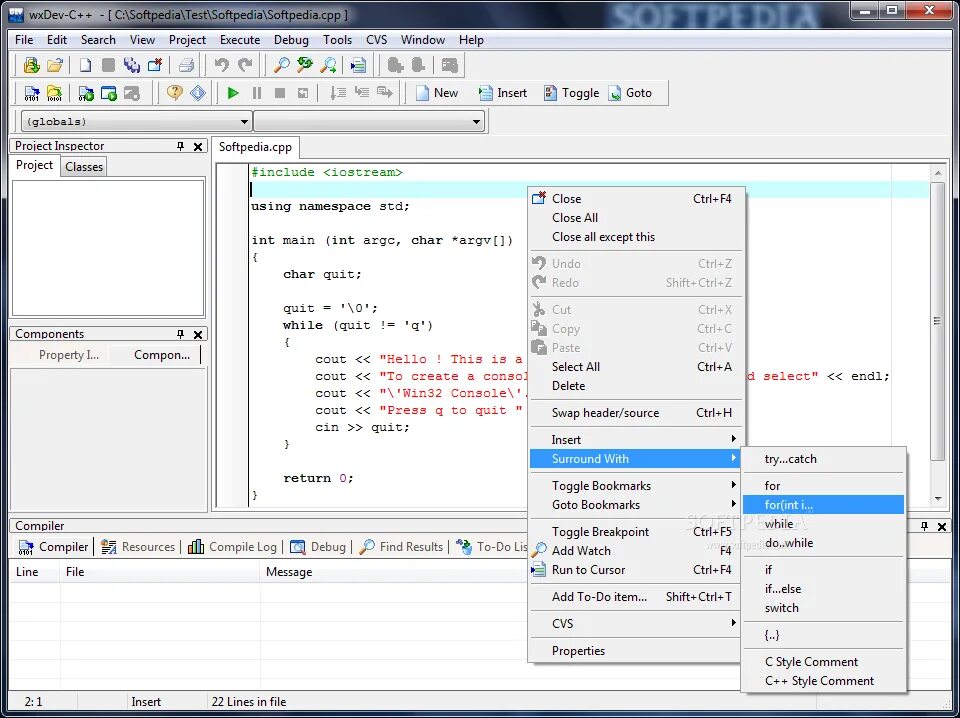Open the Execute menu
Screen dimensions: 960x718
pos(240,40)
